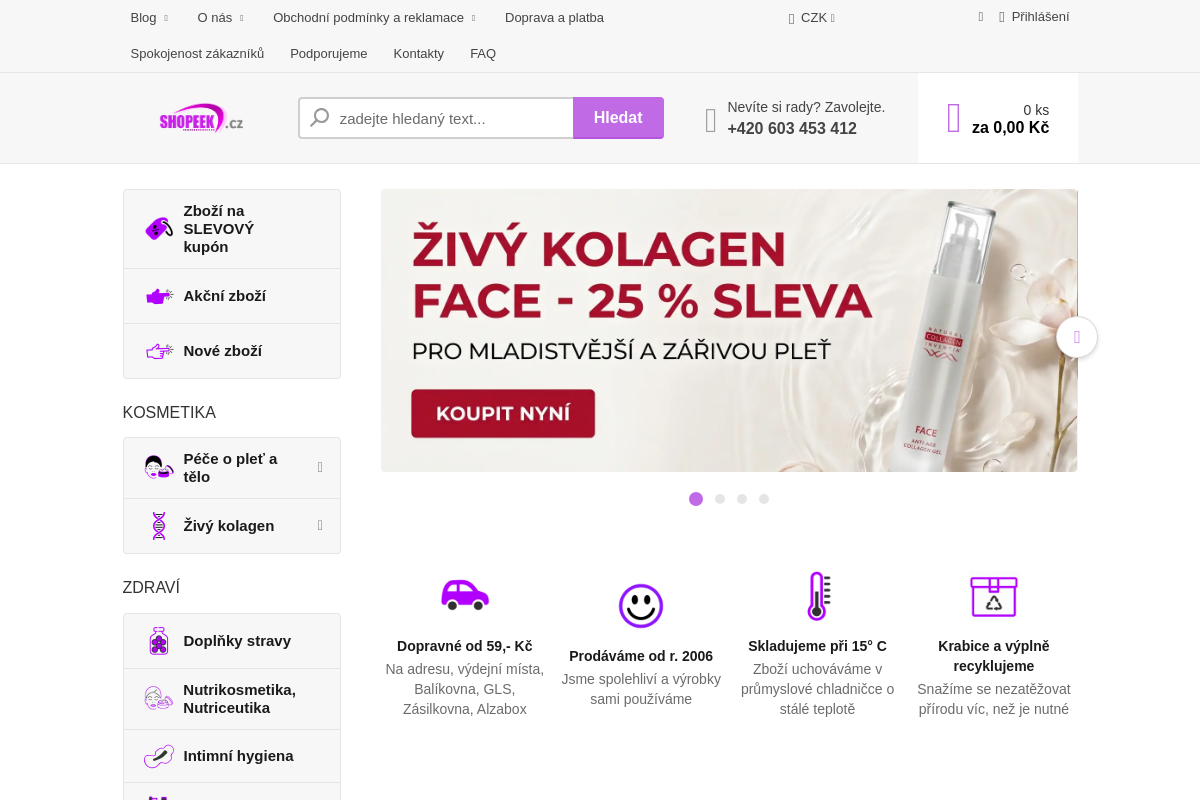Click the Shopeek.cz logo
1200x800 pixels.
[x=201, y=118]
